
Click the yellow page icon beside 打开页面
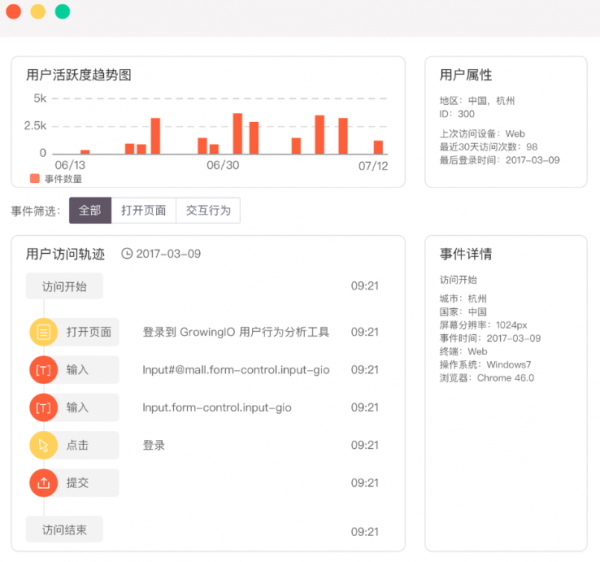pyautogui.click(x=44, y=332)
